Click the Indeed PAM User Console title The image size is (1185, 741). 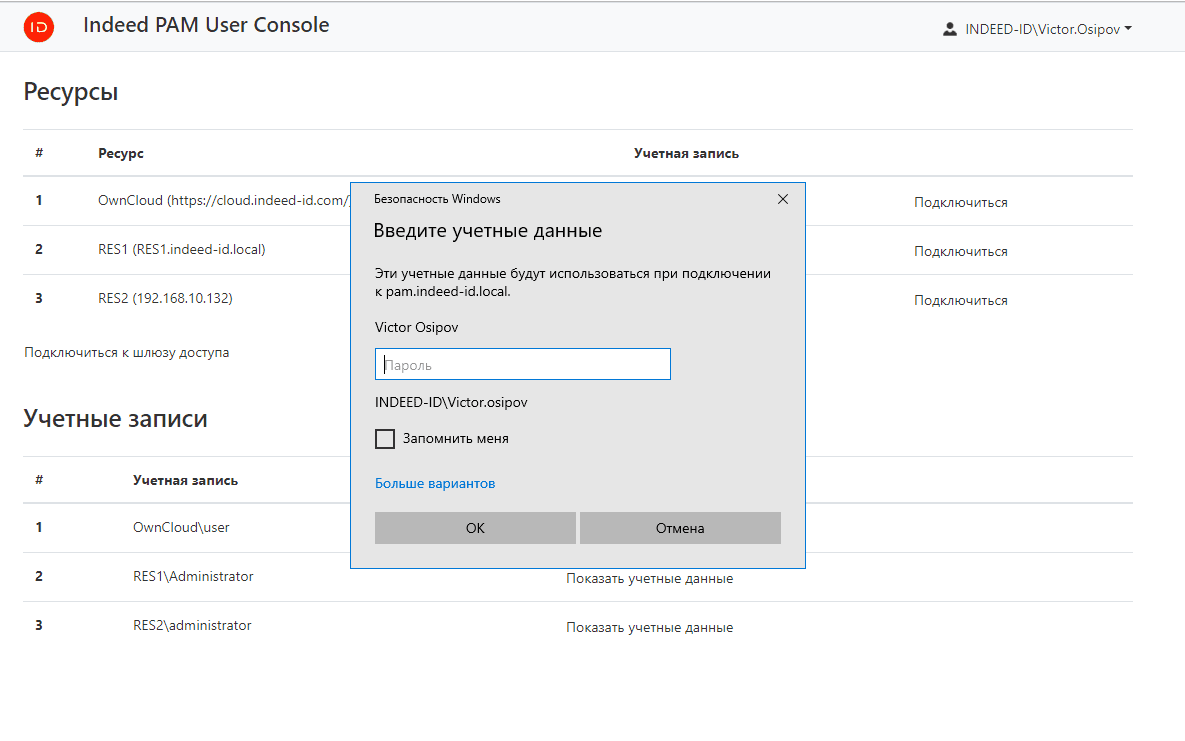(206, 25)
